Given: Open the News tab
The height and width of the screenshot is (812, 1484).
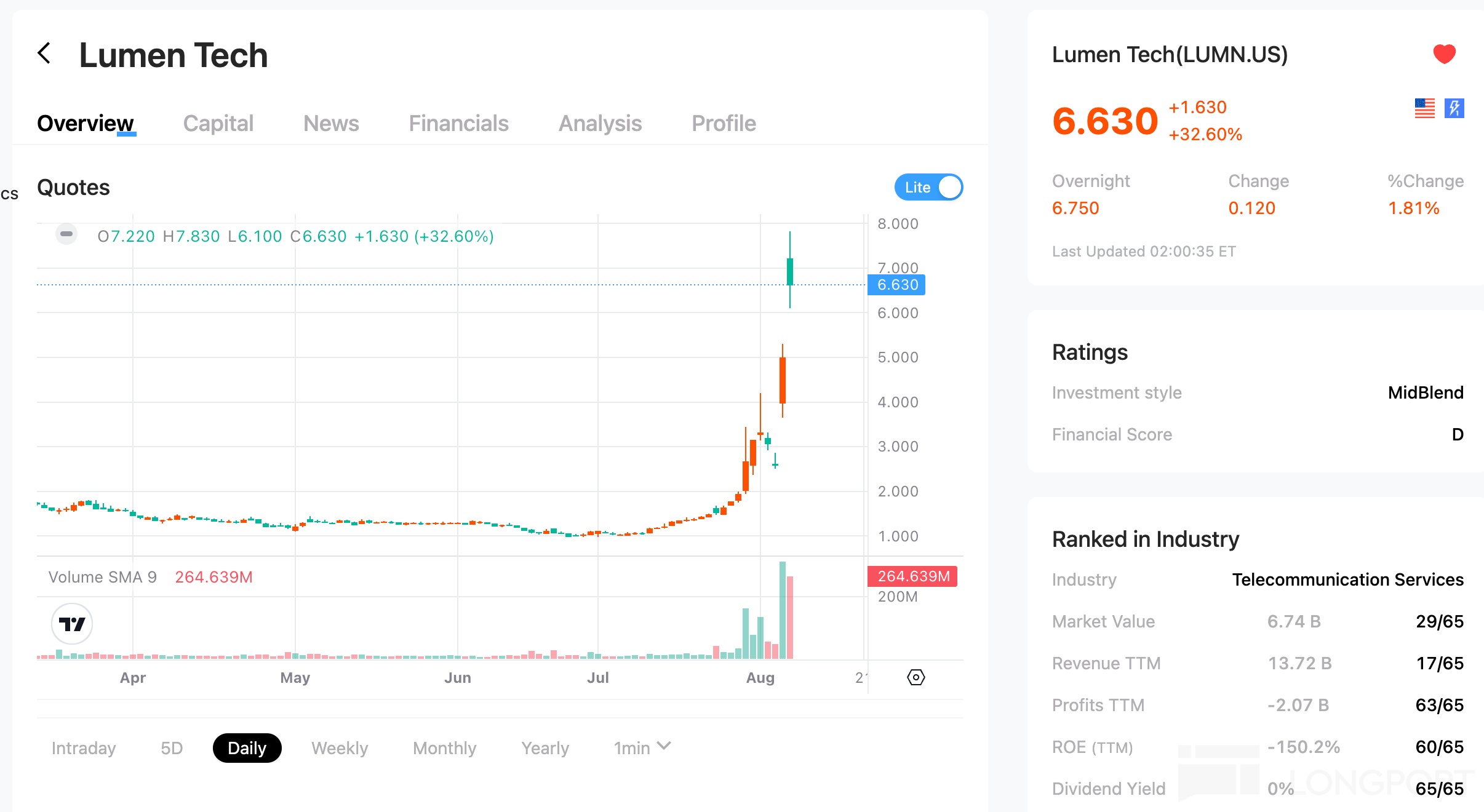Looking at the screenshot, I should coord(331,123).
